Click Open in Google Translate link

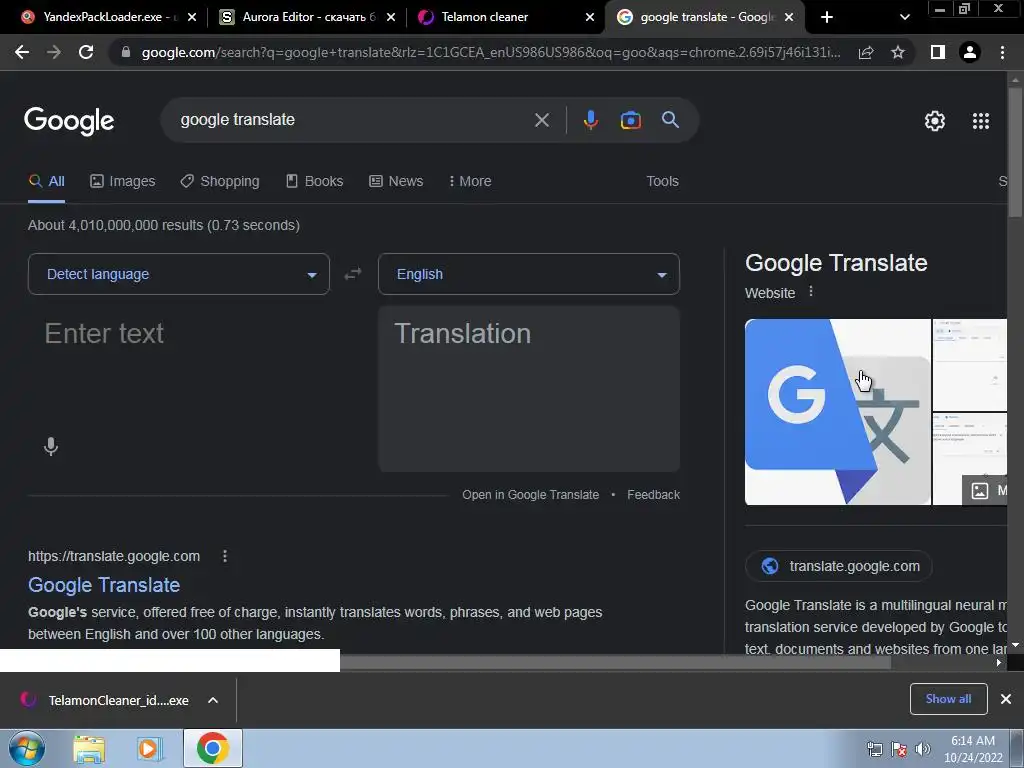pyautogui.click(x=530, y=495)
